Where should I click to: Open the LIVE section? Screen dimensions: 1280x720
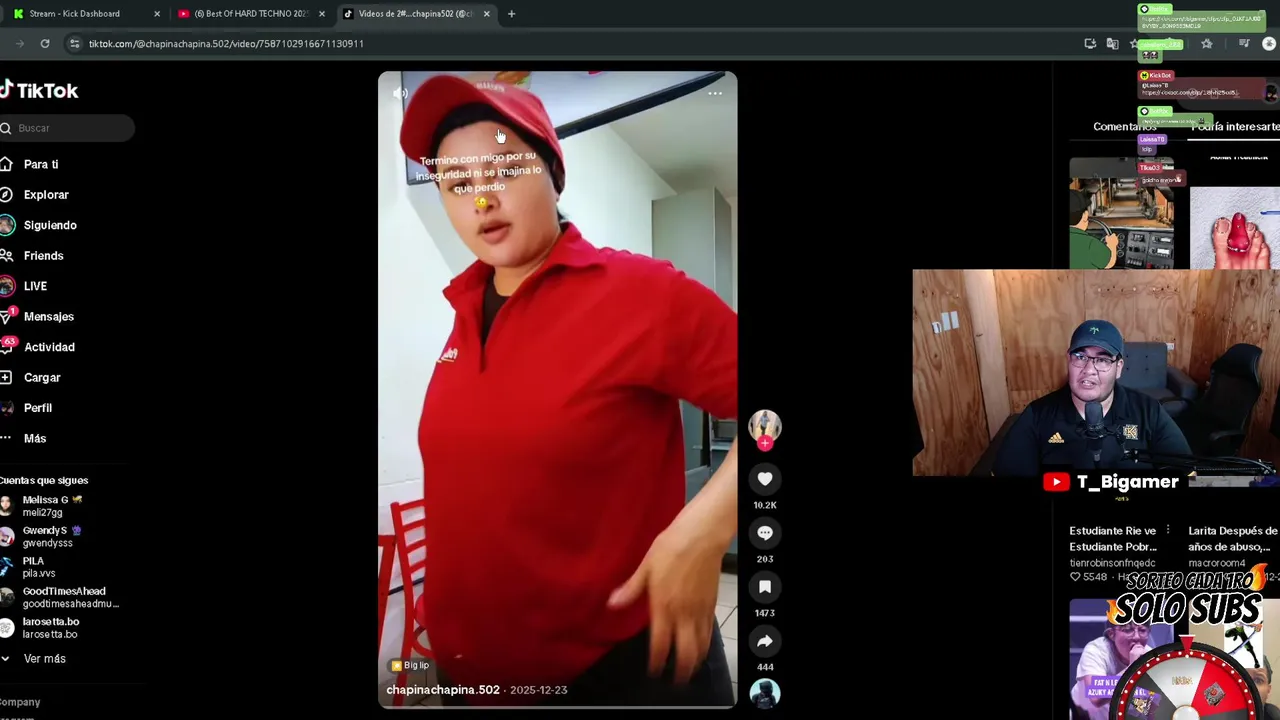(35, 286)
